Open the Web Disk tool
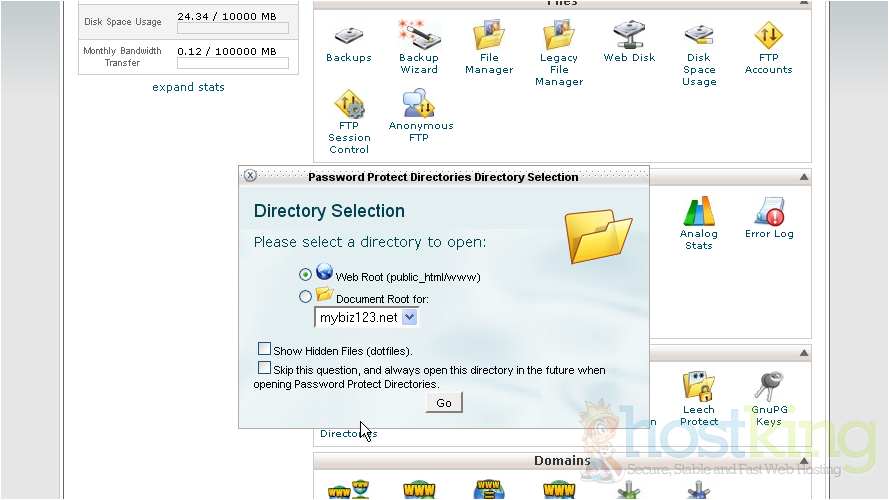This screenshot has width=889, height=500. coord(629,44)
